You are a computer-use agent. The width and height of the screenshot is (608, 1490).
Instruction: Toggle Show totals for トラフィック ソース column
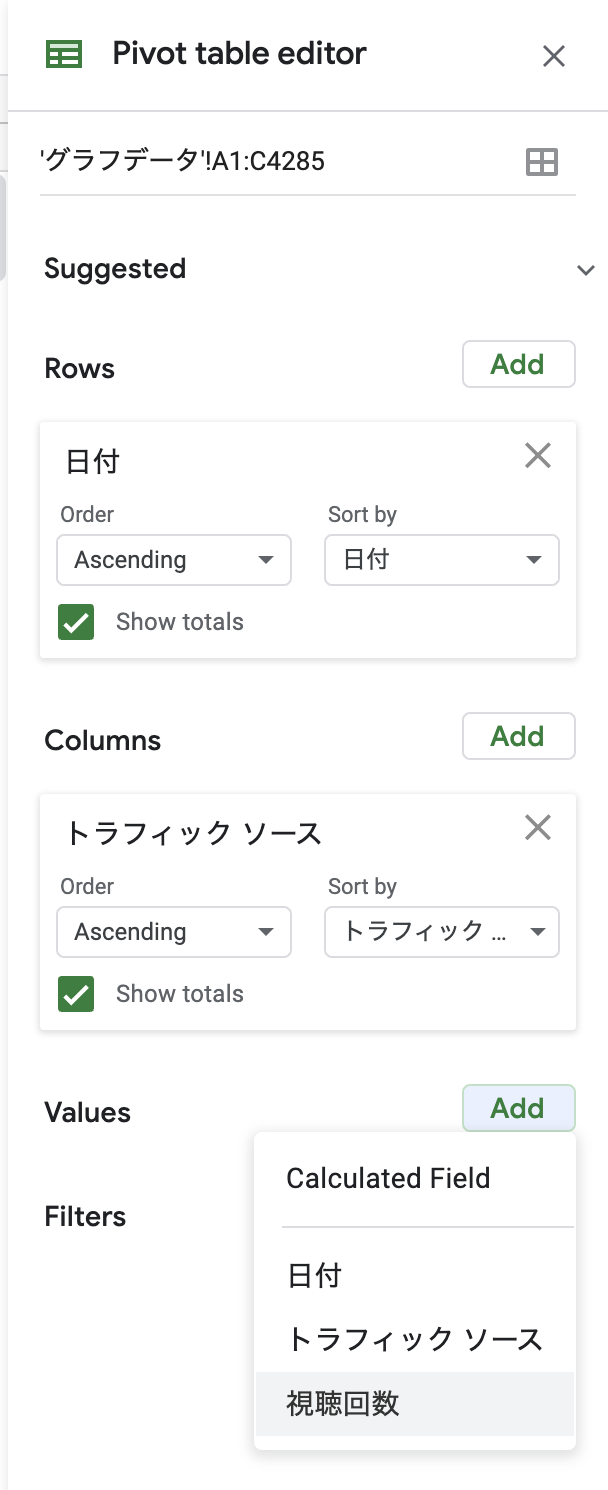pyautogui.click(x=77, y=994)
